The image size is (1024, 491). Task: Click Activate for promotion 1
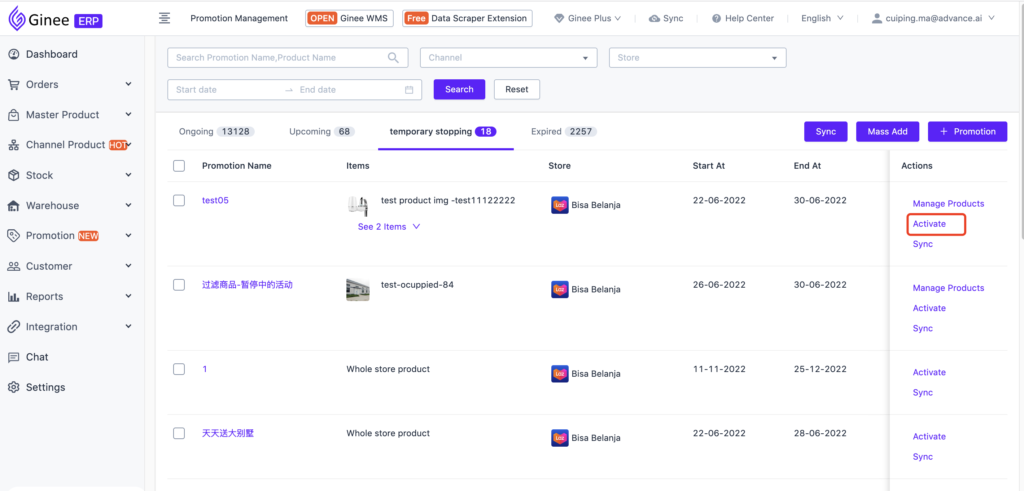[x=929, y=372]
